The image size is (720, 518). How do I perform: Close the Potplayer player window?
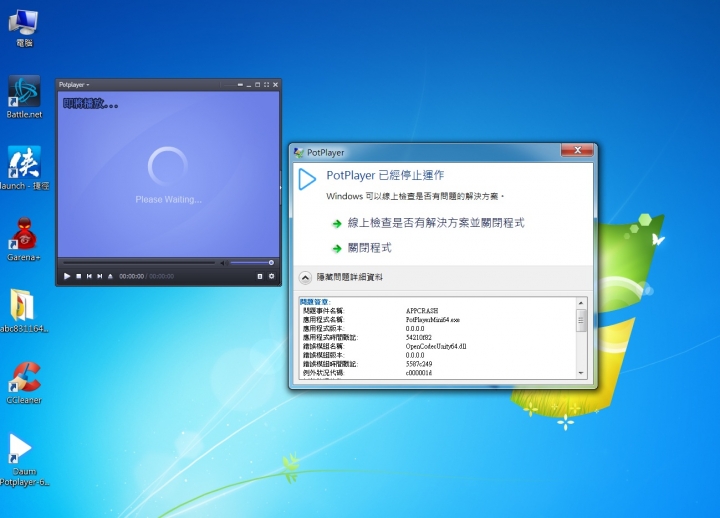(x=276, y=84)
